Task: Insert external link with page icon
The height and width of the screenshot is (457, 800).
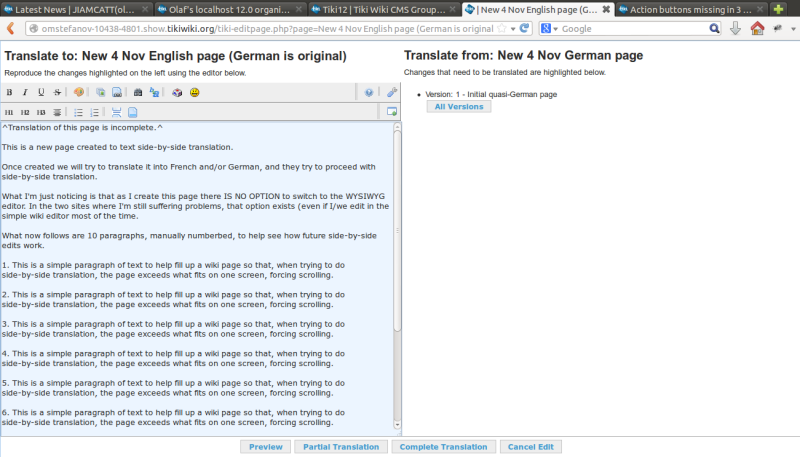Action: (x=117, y=92)
